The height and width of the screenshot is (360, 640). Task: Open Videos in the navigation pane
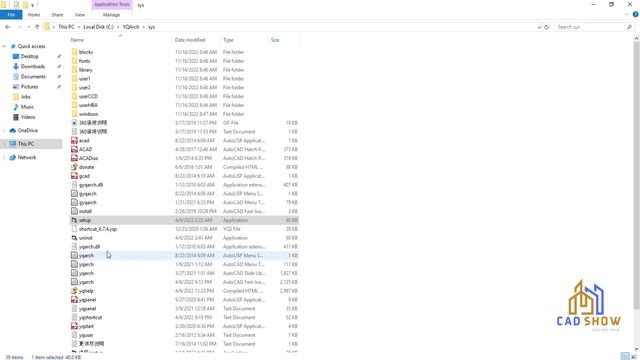(28, 117)
